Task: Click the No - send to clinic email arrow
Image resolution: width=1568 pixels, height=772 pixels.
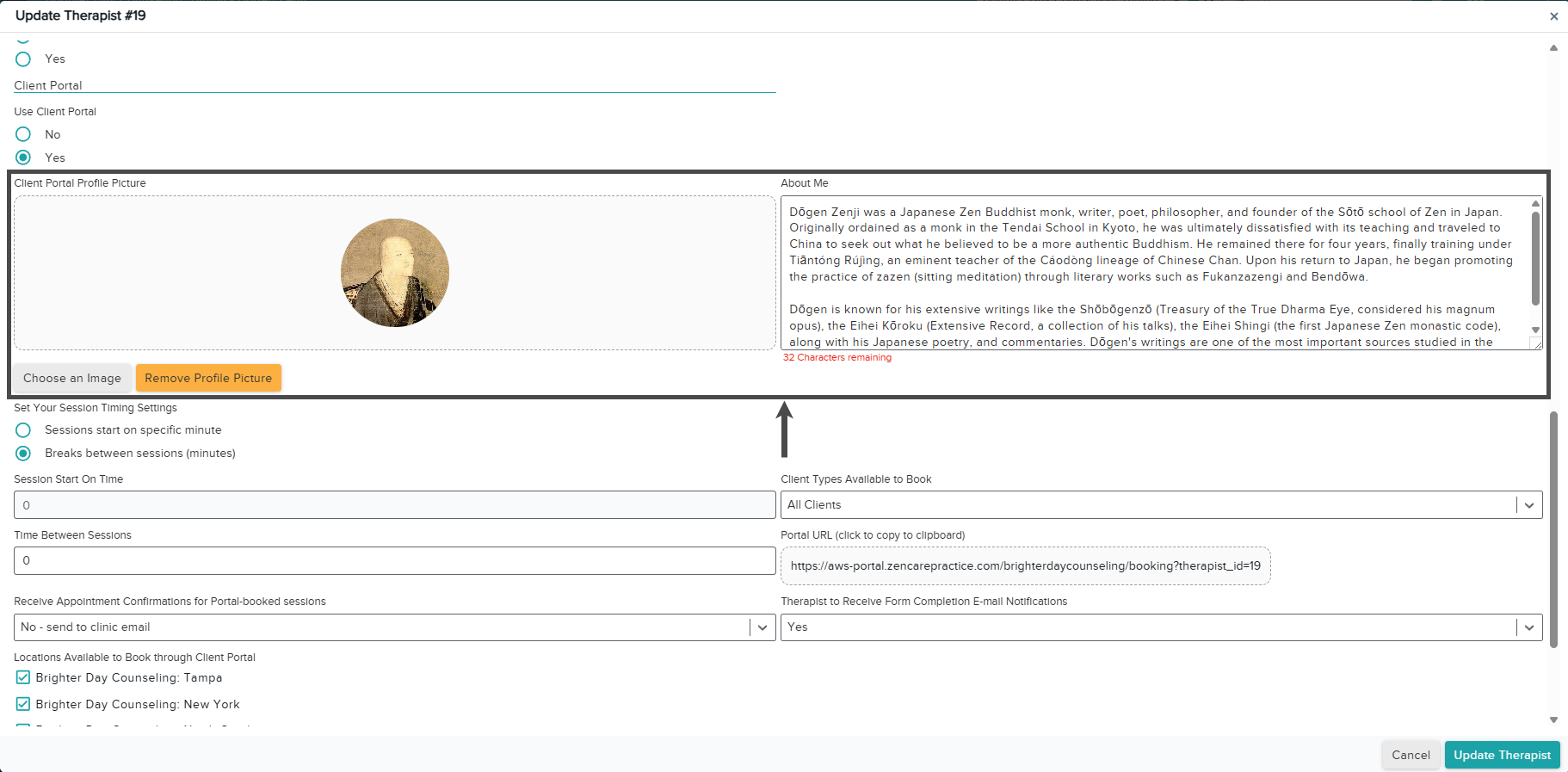Action: pos(762,627)
